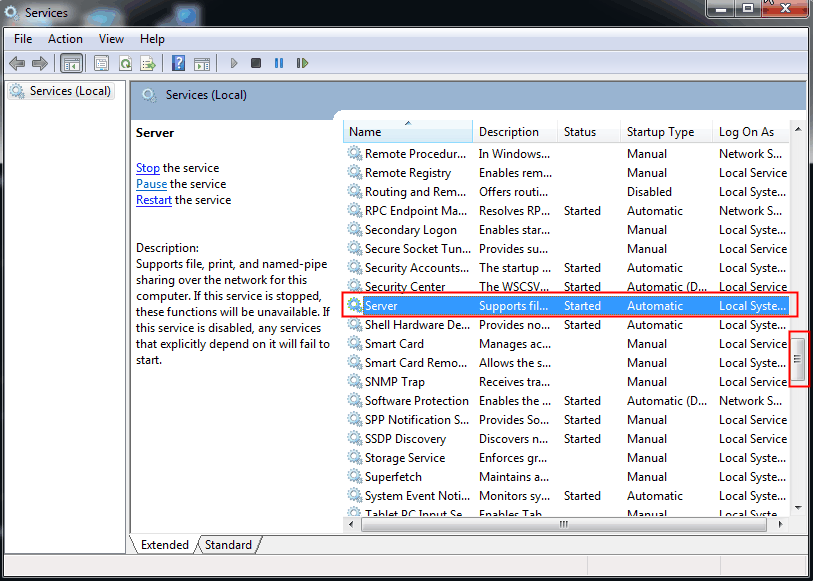Image resolution: width=813 pixels, height=581 pixels.
Task: Select the System Event Noti... service row
Action: (566, 495)
